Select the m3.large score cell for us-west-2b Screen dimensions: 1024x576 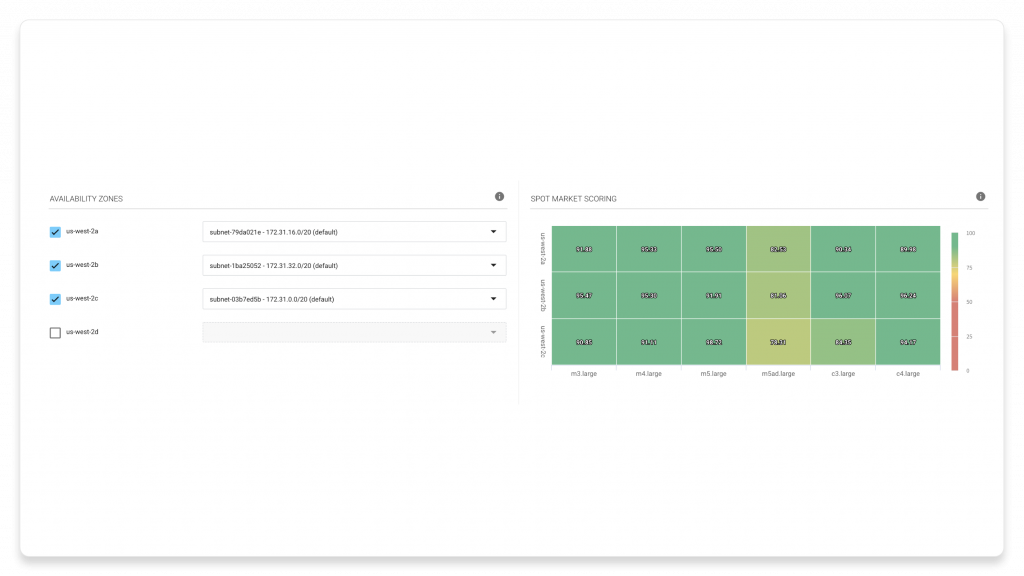coord(584,295)
